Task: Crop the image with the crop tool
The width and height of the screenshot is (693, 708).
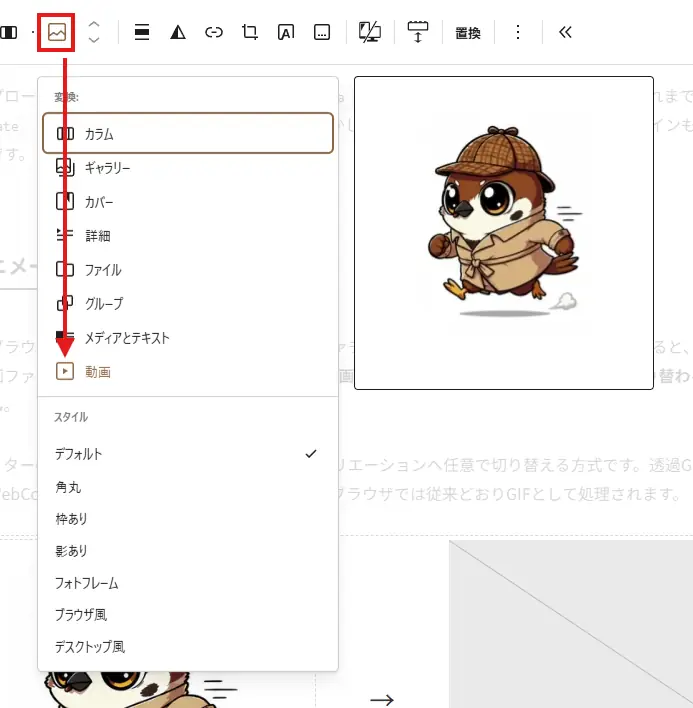Action: point(250,32)
